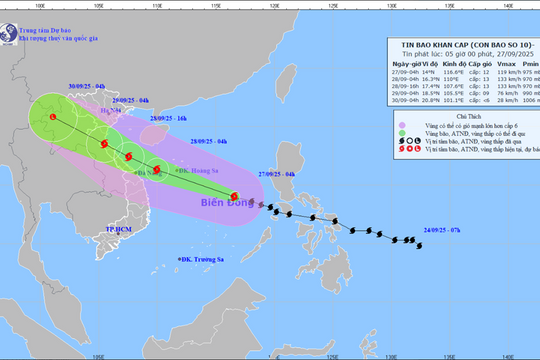Click the 28/09/25 - 04h time label
Screen dimensions: 540x360
(209, 141)
